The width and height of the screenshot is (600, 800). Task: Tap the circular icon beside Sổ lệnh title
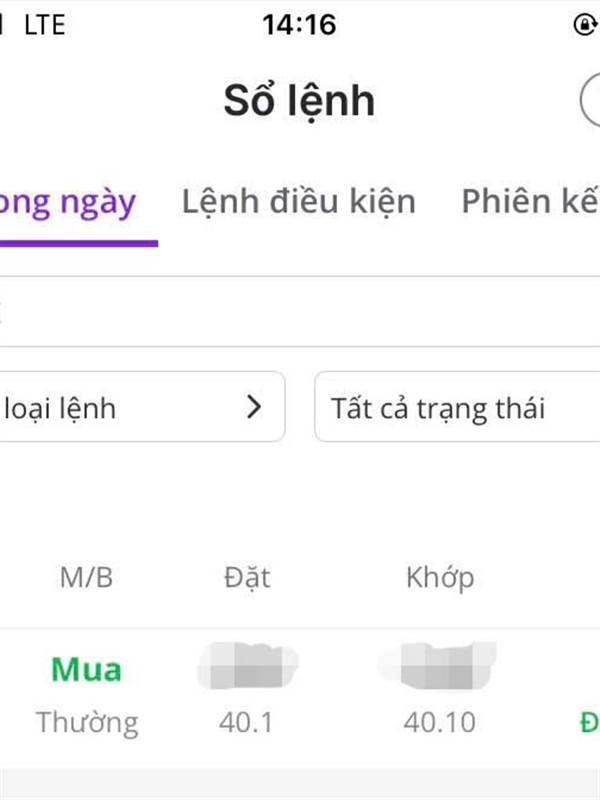(592, 101)
